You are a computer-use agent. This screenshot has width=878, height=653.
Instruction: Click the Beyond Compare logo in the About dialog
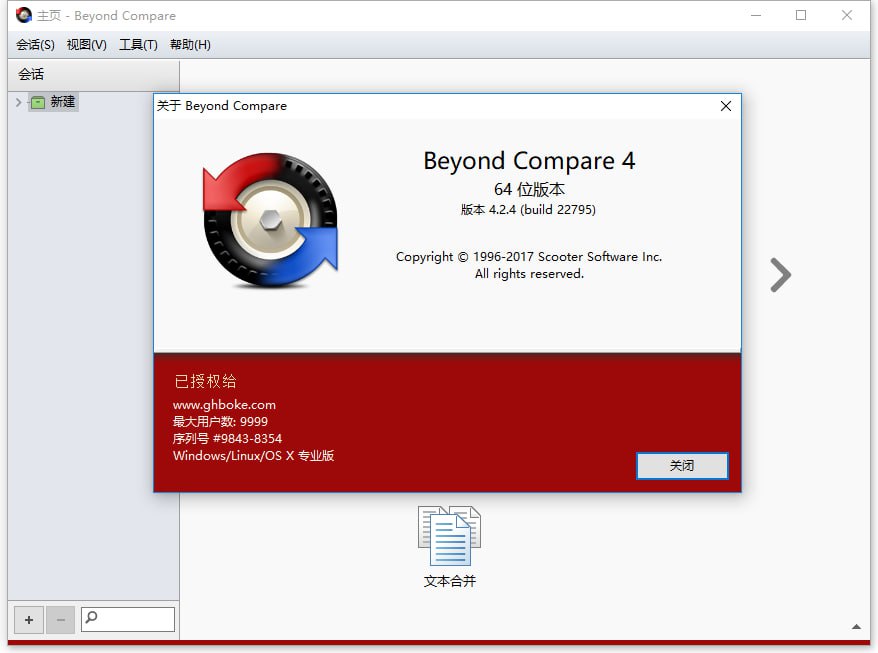coord(270,222)
